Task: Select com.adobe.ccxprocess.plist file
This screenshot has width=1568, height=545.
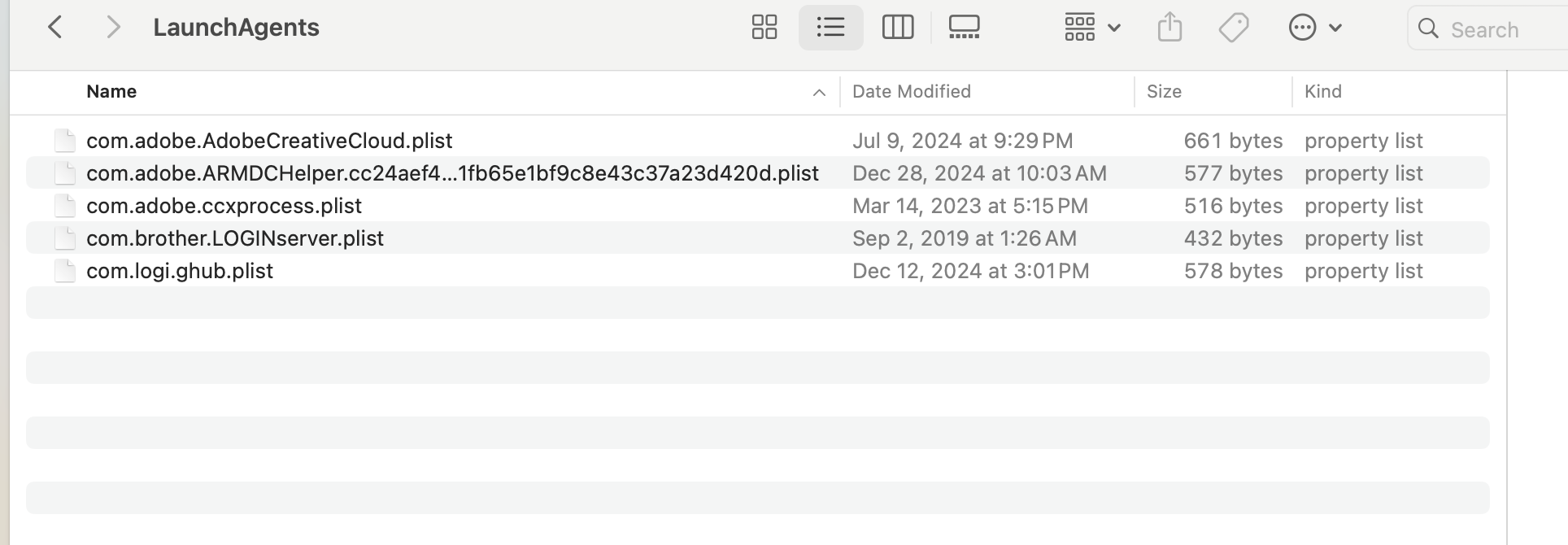Action: pos(224,206)
